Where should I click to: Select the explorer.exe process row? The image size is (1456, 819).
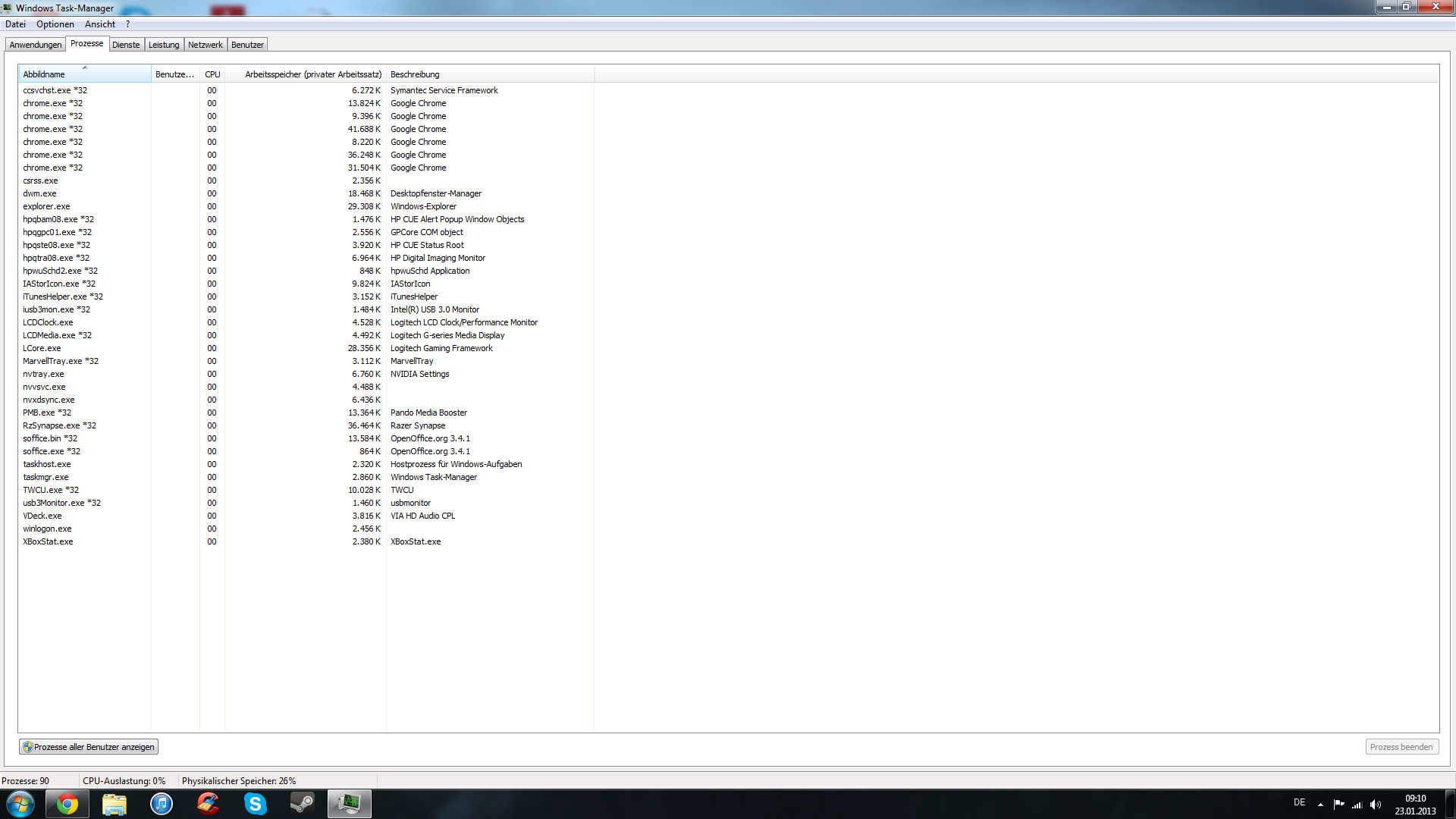[x=46, y=206]
